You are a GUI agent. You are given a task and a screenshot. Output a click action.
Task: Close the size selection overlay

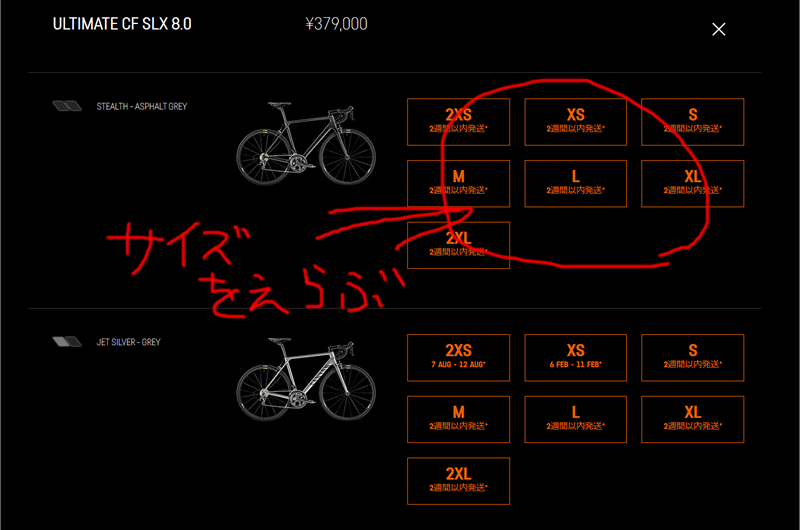[718, 30]
